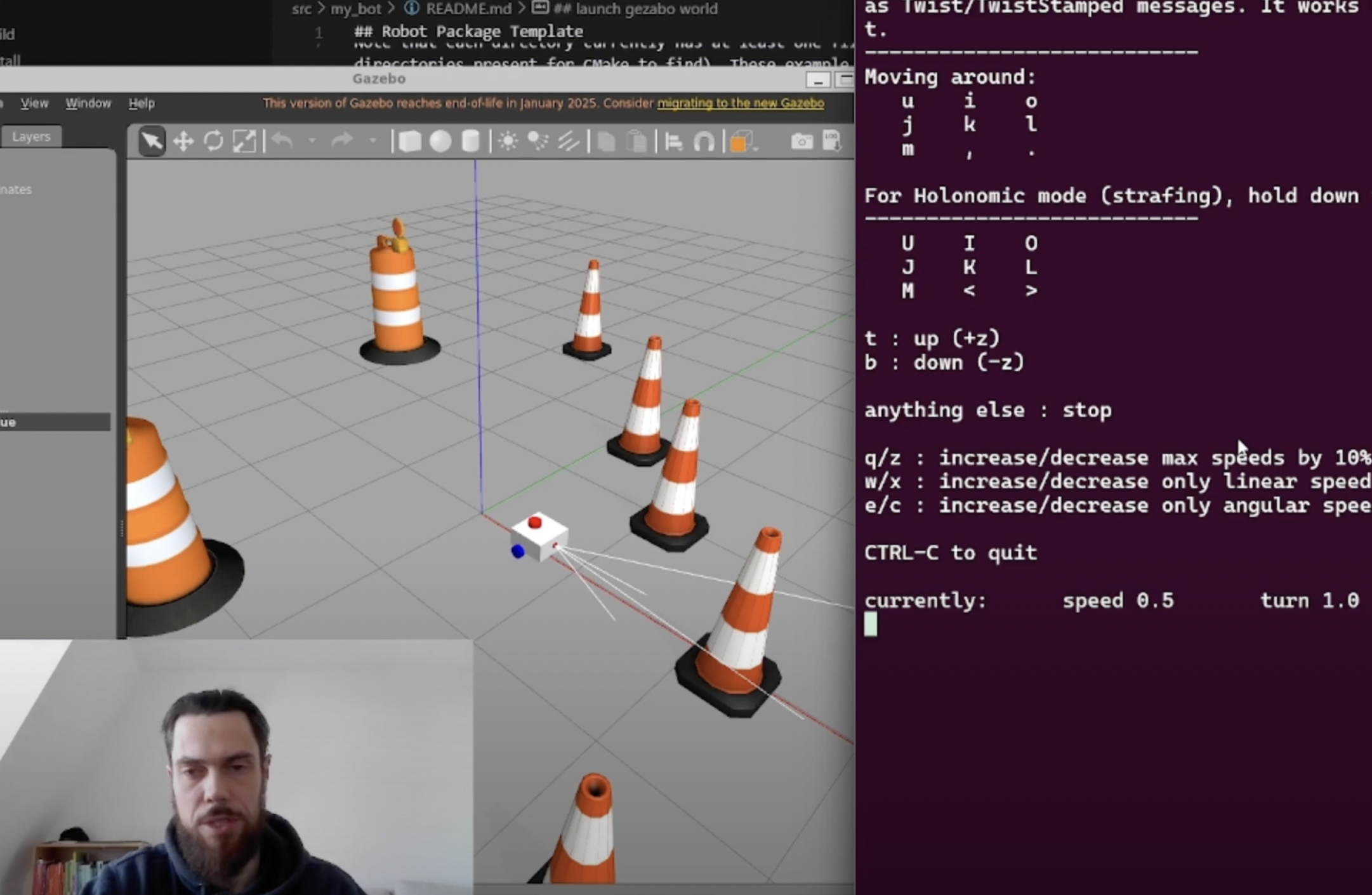Open the Help menu in Gazebo
Image resolution: width=1372 pixels, height=895 pixels.
pos(142,103)
